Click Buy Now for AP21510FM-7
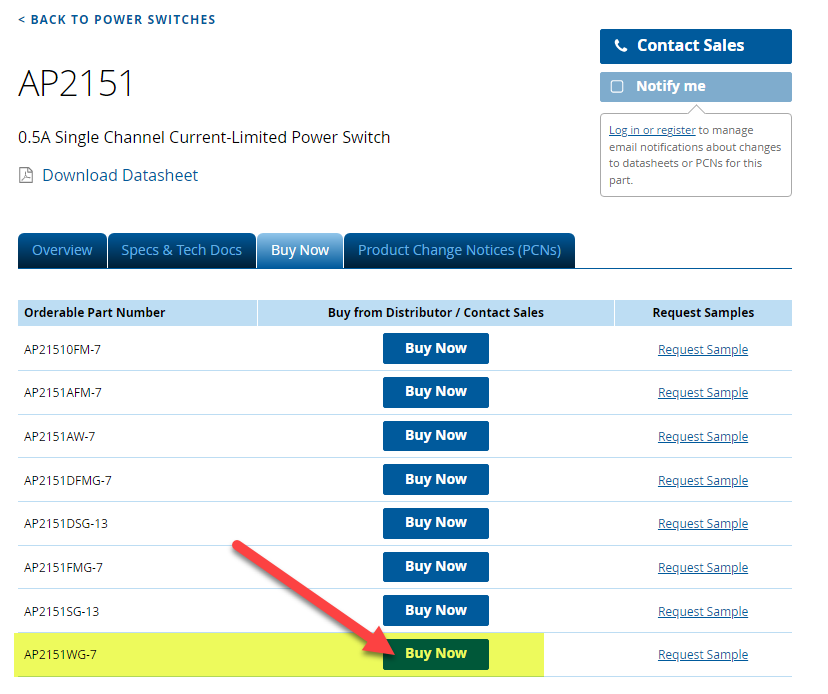 (x=435, y=349)
